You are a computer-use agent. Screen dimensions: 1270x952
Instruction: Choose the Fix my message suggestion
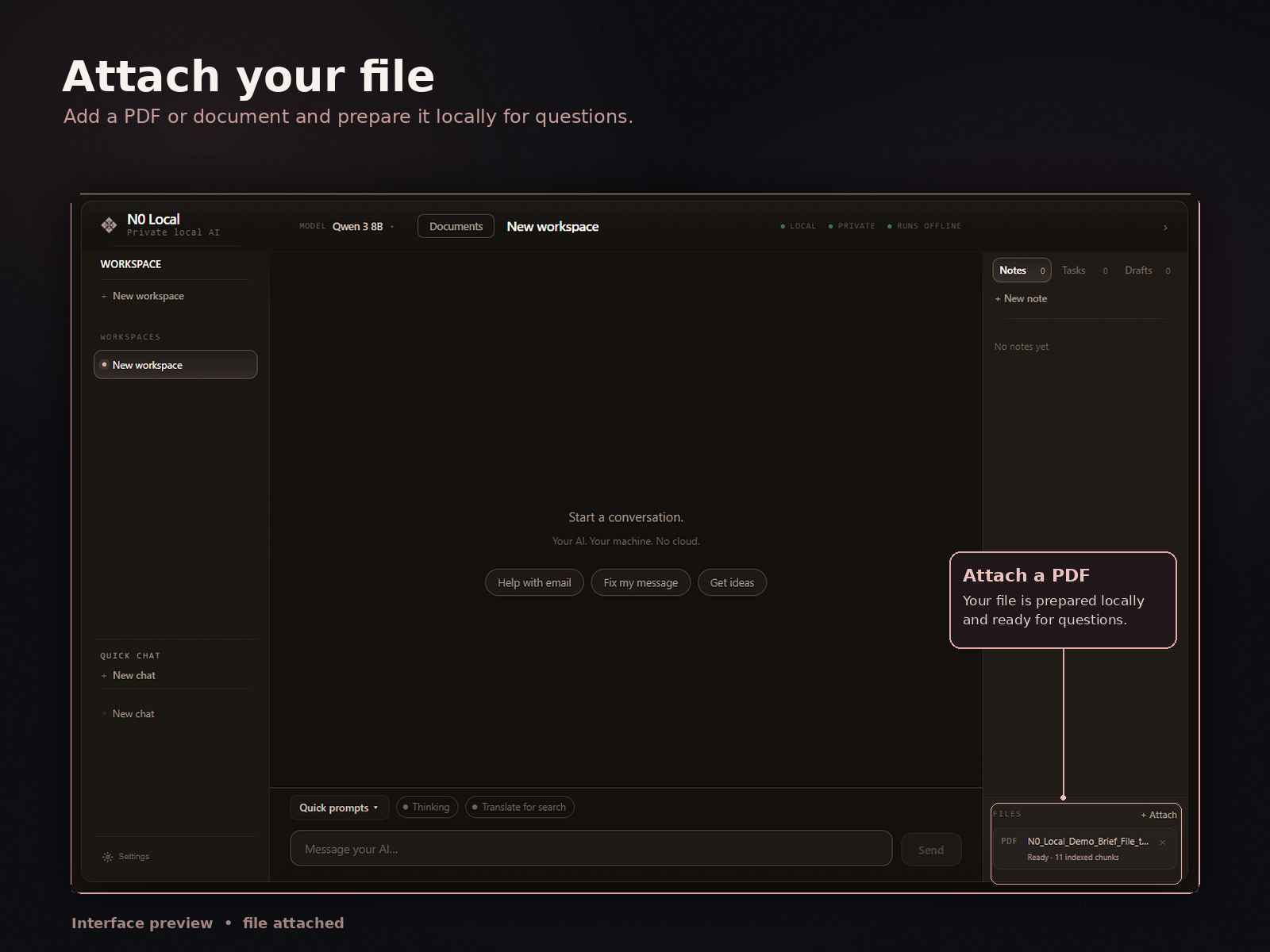pyautogui.click(x=641, y=582)
